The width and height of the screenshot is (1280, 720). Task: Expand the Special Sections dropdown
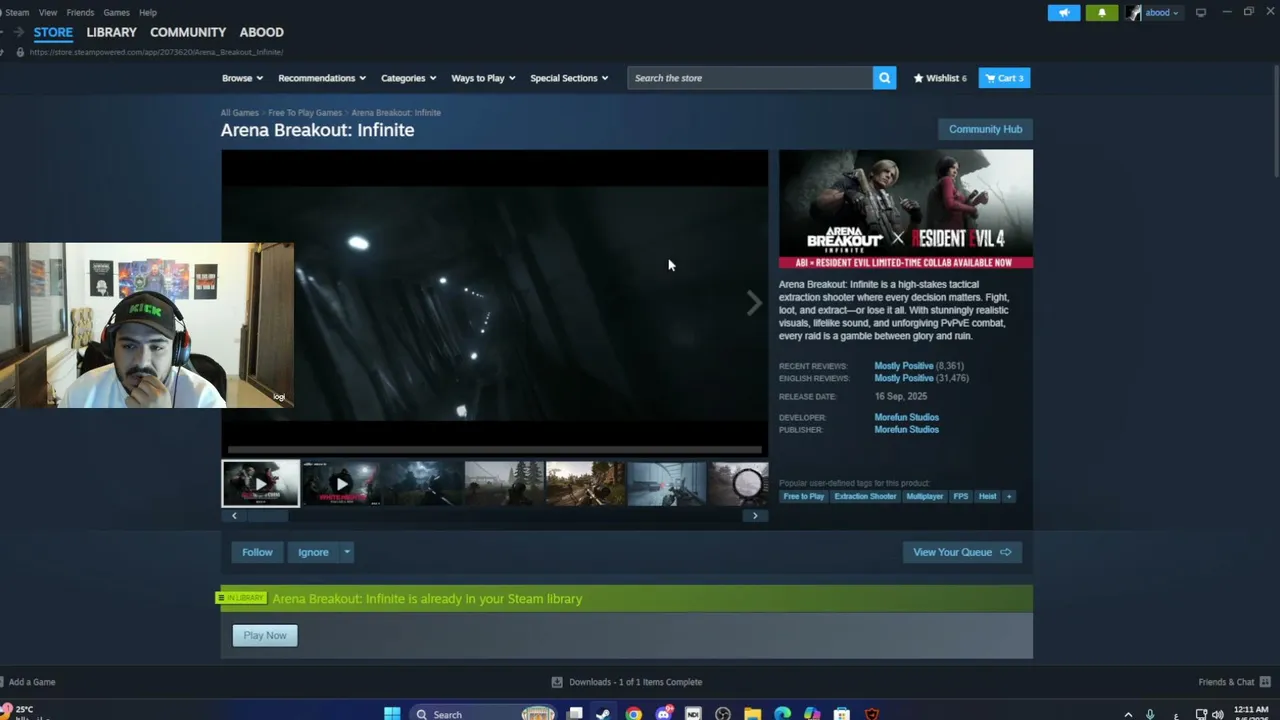pyautogui.click(x=569, y=78)
